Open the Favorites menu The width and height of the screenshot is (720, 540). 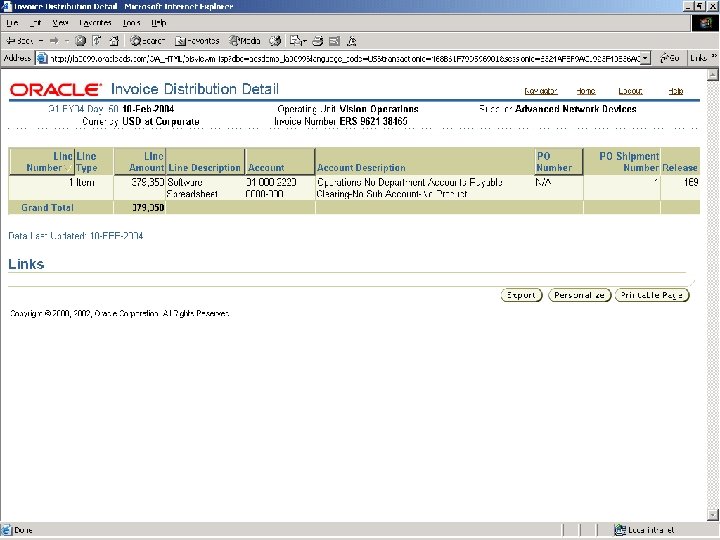(96, 22)
